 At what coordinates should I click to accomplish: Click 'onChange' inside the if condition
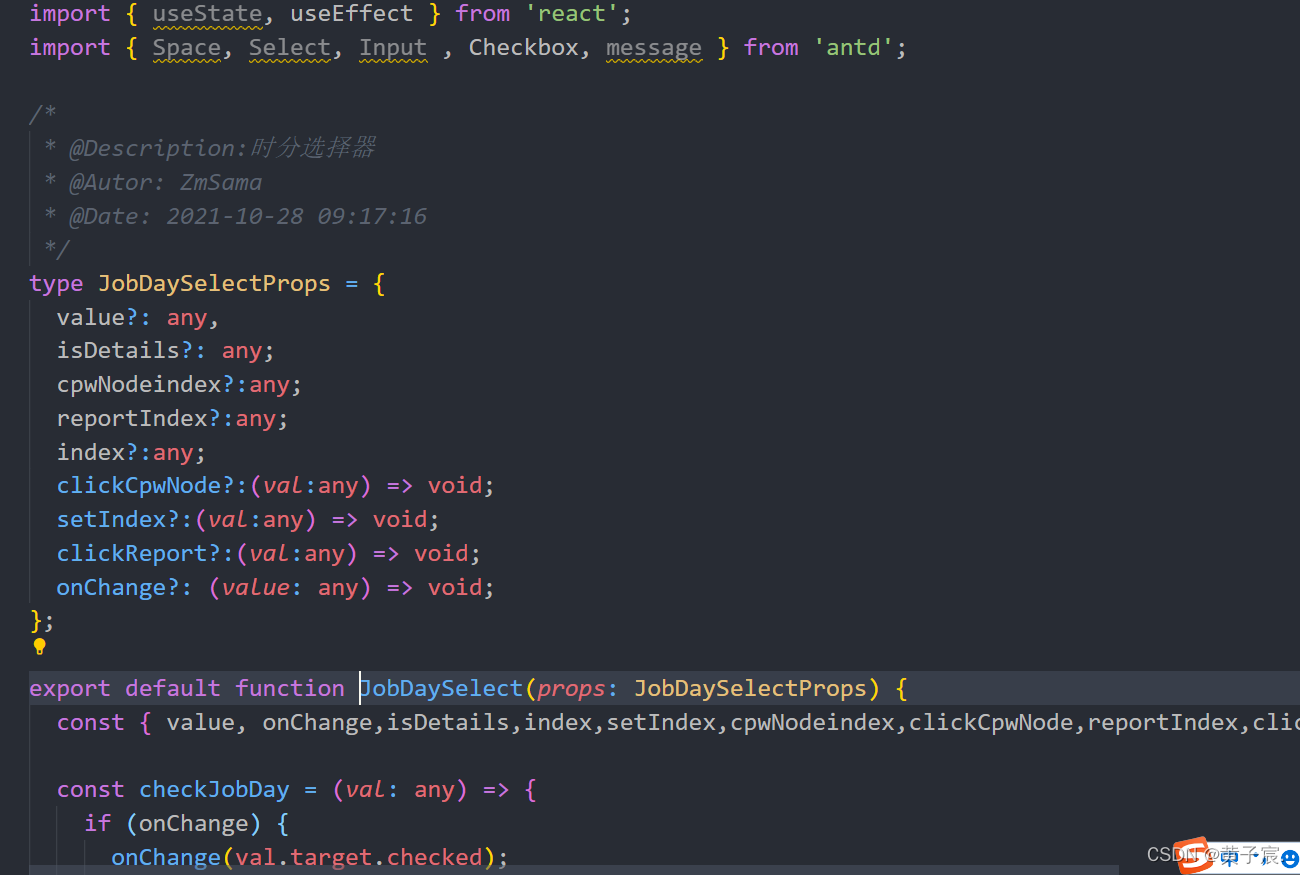click(x=193, y=824)
